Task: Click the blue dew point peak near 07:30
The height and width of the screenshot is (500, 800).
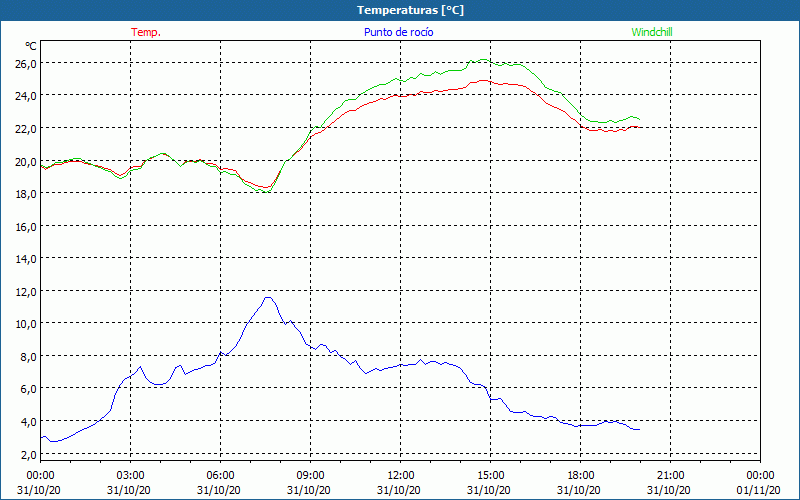Action: [268, 297]
